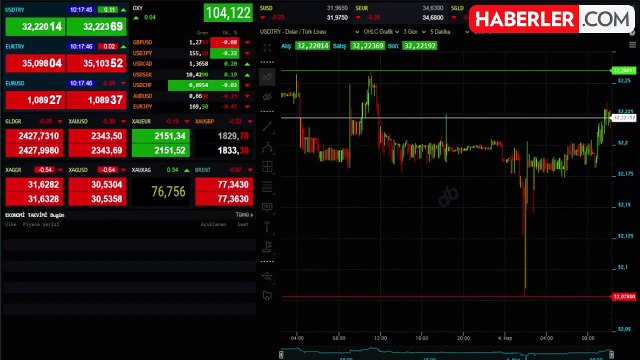The height and width of the screenshot is (360, 640).
Task: Click the Son value 32,22192 above chart
Action: coord(420,46)
